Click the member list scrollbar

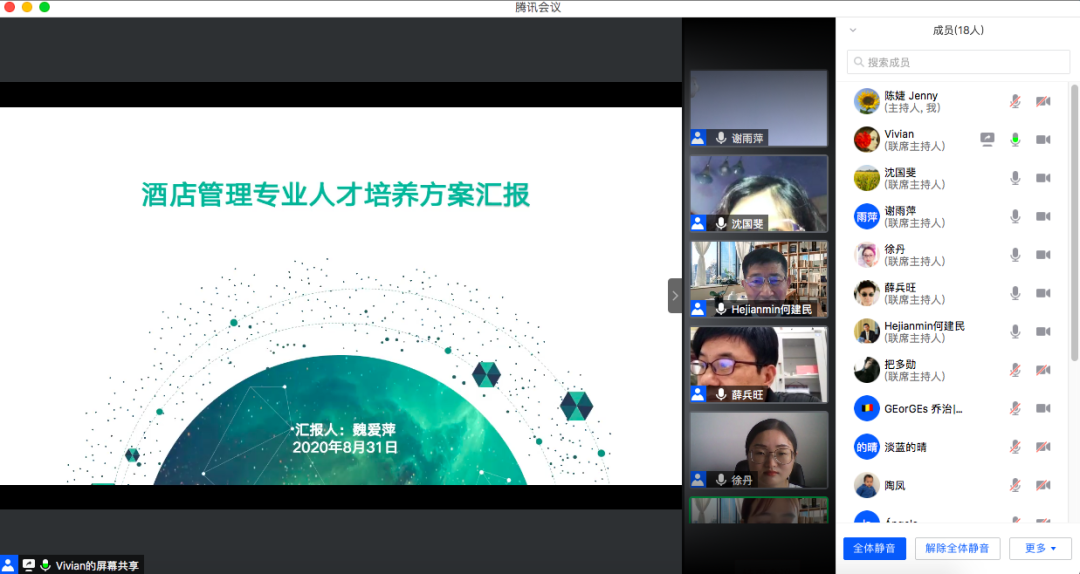[x=1075, y=220]
